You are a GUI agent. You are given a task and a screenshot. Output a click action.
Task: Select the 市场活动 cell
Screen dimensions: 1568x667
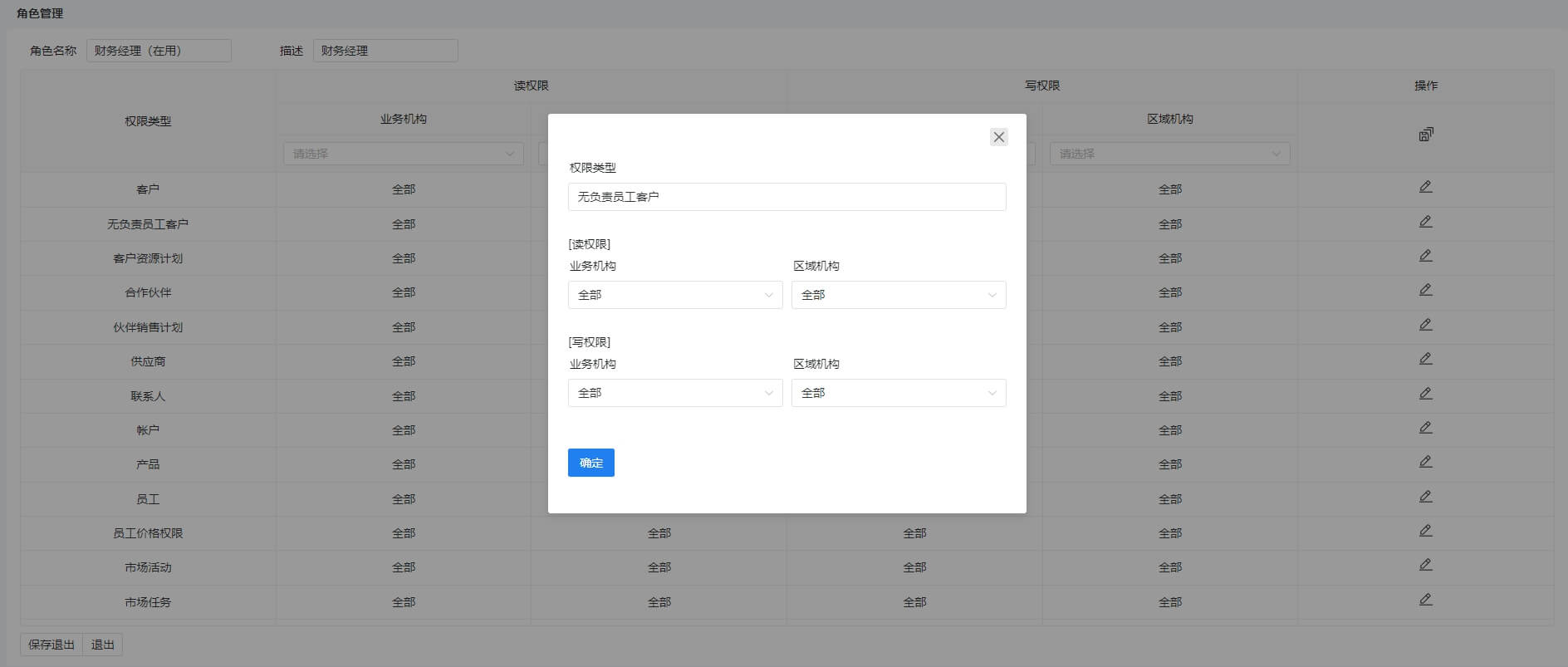tap(148, 567)
